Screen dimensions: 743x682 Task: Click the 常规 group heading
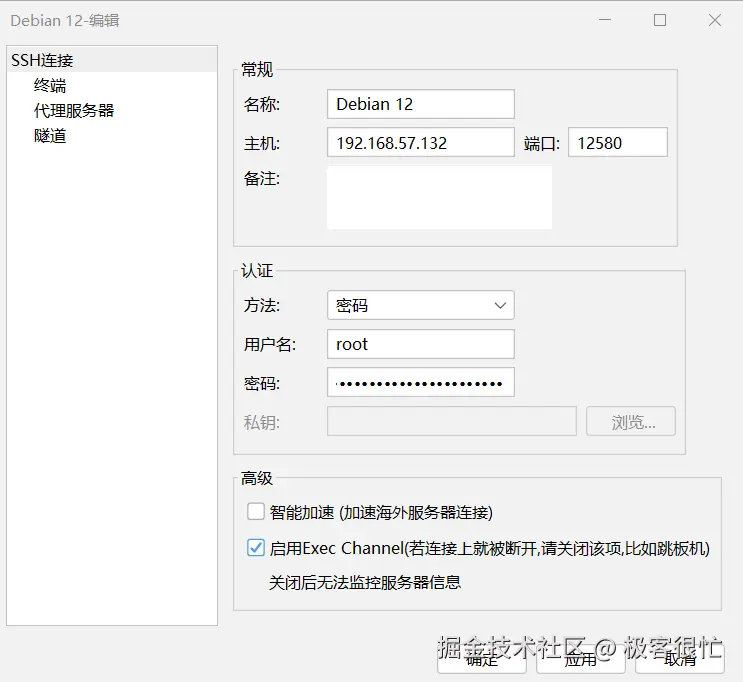click(x=257, y=70)
